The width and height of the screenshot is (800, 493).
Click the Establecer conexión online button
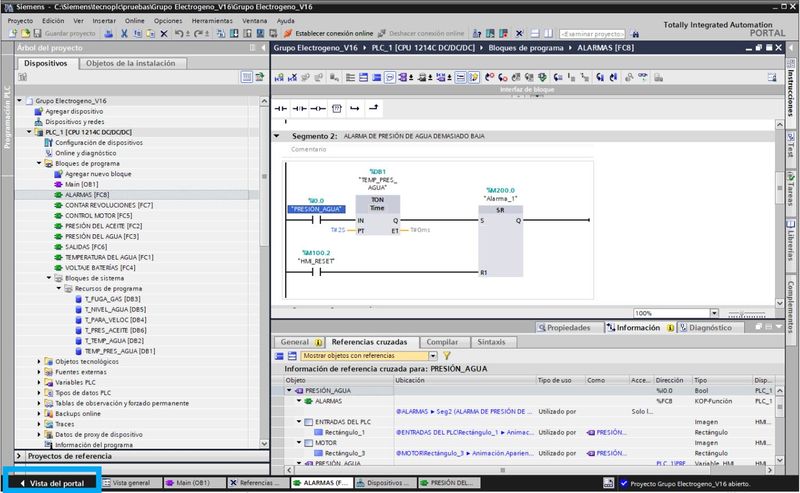click(x=329, y=34)
